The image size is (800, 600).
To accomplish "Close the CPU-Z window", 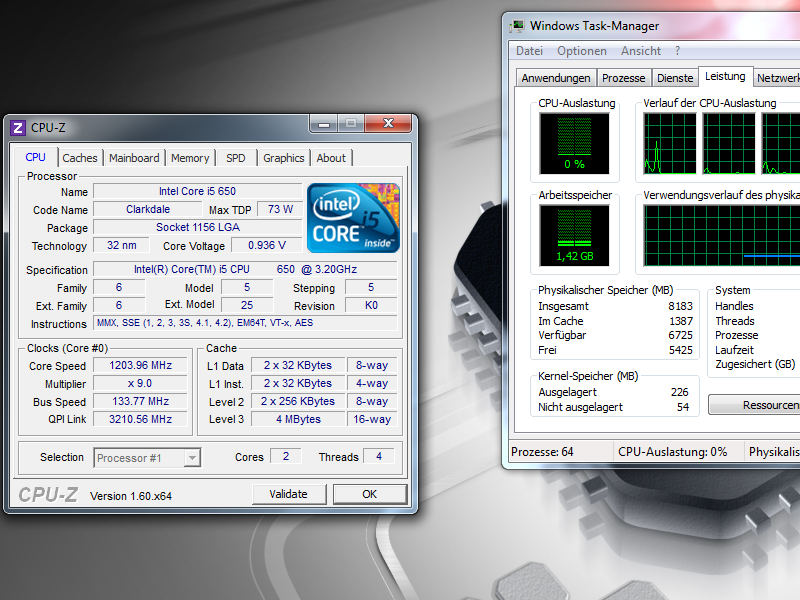I will click(x=388, y=123).
